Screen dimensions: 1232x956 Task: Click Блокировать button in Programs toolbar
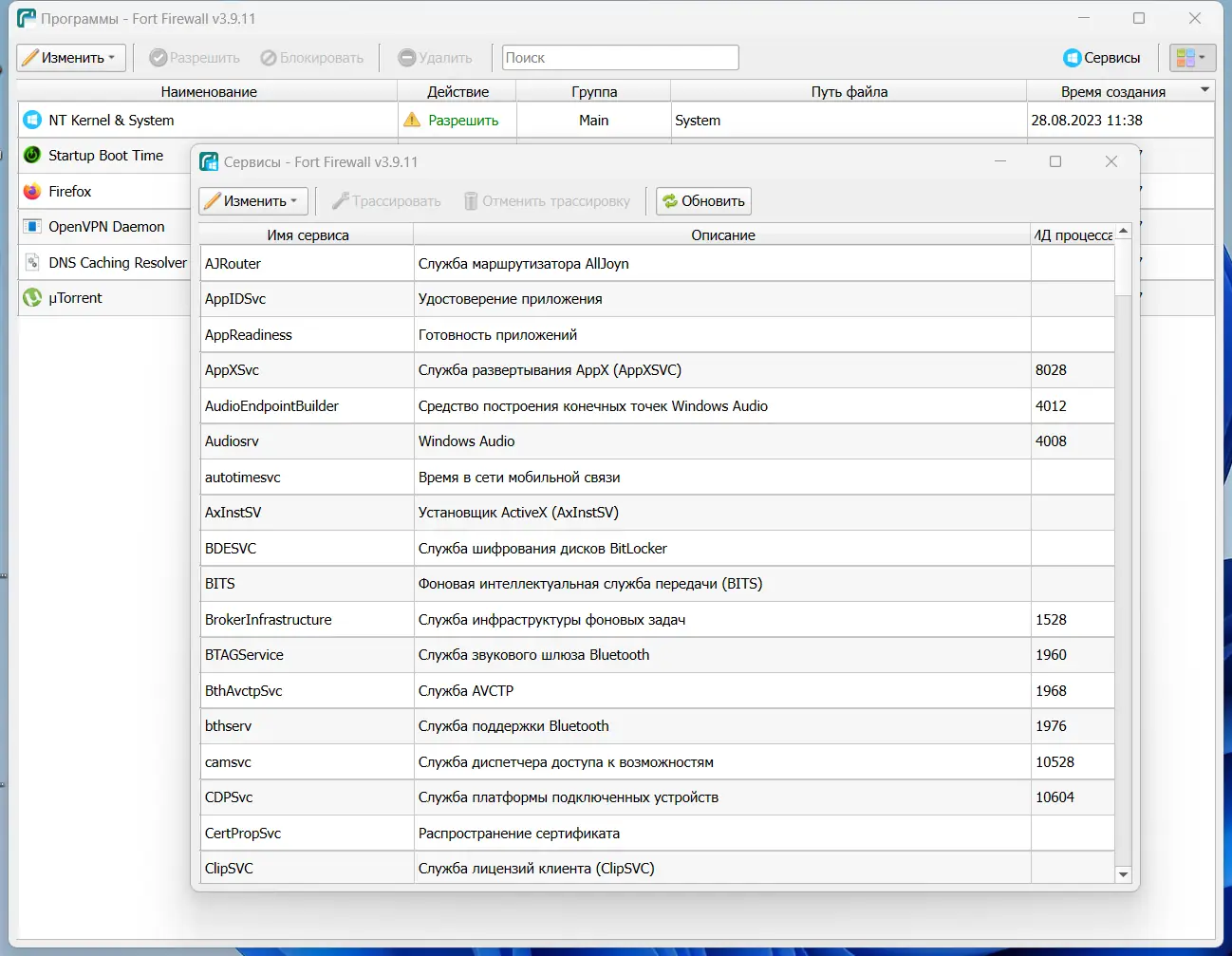pyautogui.click(x=312, y=58)
